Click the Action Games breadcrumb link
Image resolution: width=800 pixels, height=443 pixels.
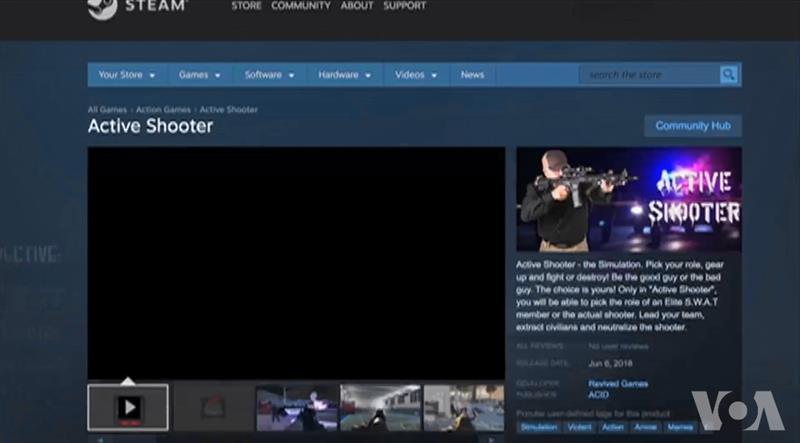[162, 109]
